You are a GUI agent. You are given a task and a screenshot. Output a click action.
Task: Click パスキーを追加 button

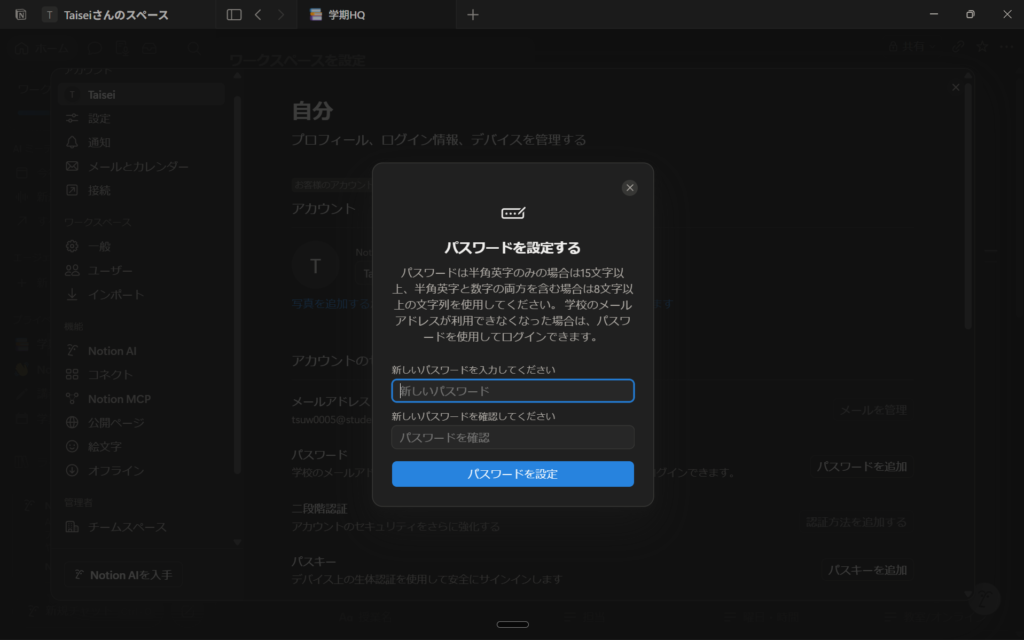[867, 570]
